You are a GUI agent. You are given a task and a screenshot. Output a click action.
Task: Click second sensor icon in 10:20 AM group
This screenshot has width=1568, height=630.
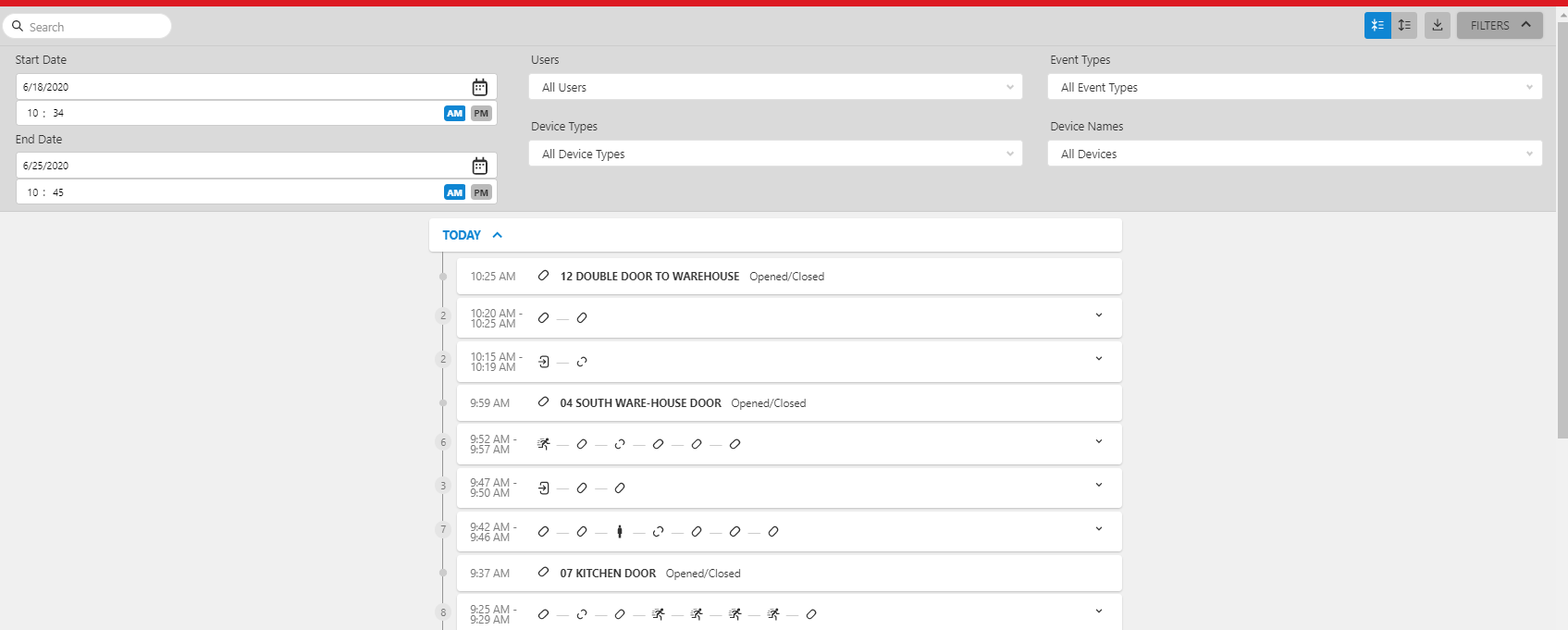point(582,318)
